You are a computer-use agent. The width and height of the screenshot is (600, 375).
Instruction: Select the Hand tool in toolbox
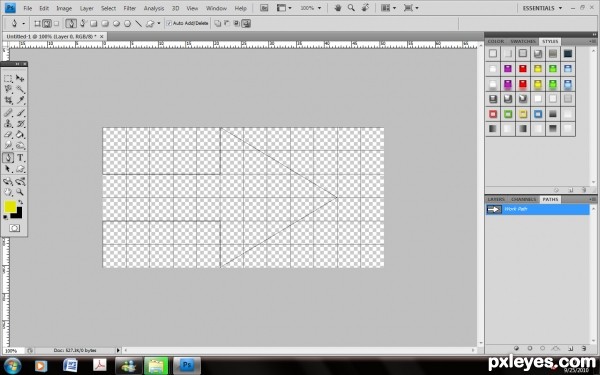[8, 192]
